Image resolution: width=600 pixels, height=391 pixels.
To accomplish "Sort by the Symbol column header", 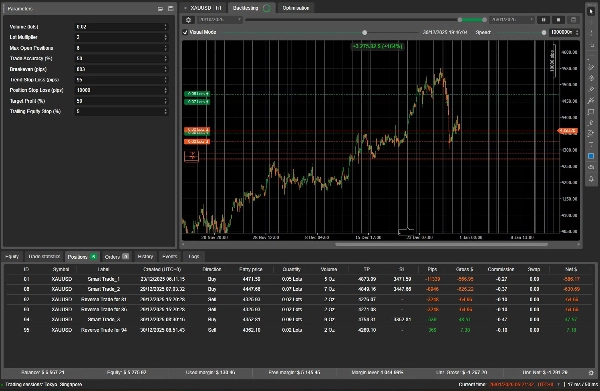I will click(61, 269).
